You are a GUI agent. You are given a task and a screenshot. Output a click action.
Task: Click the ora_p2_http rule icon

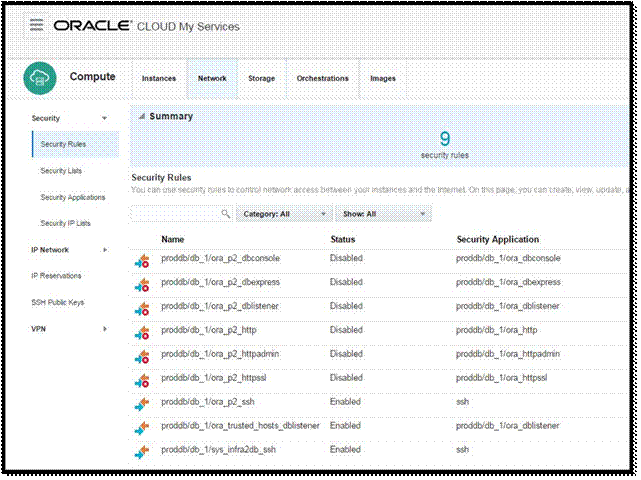pyautogui.click(x=142, y=331)
